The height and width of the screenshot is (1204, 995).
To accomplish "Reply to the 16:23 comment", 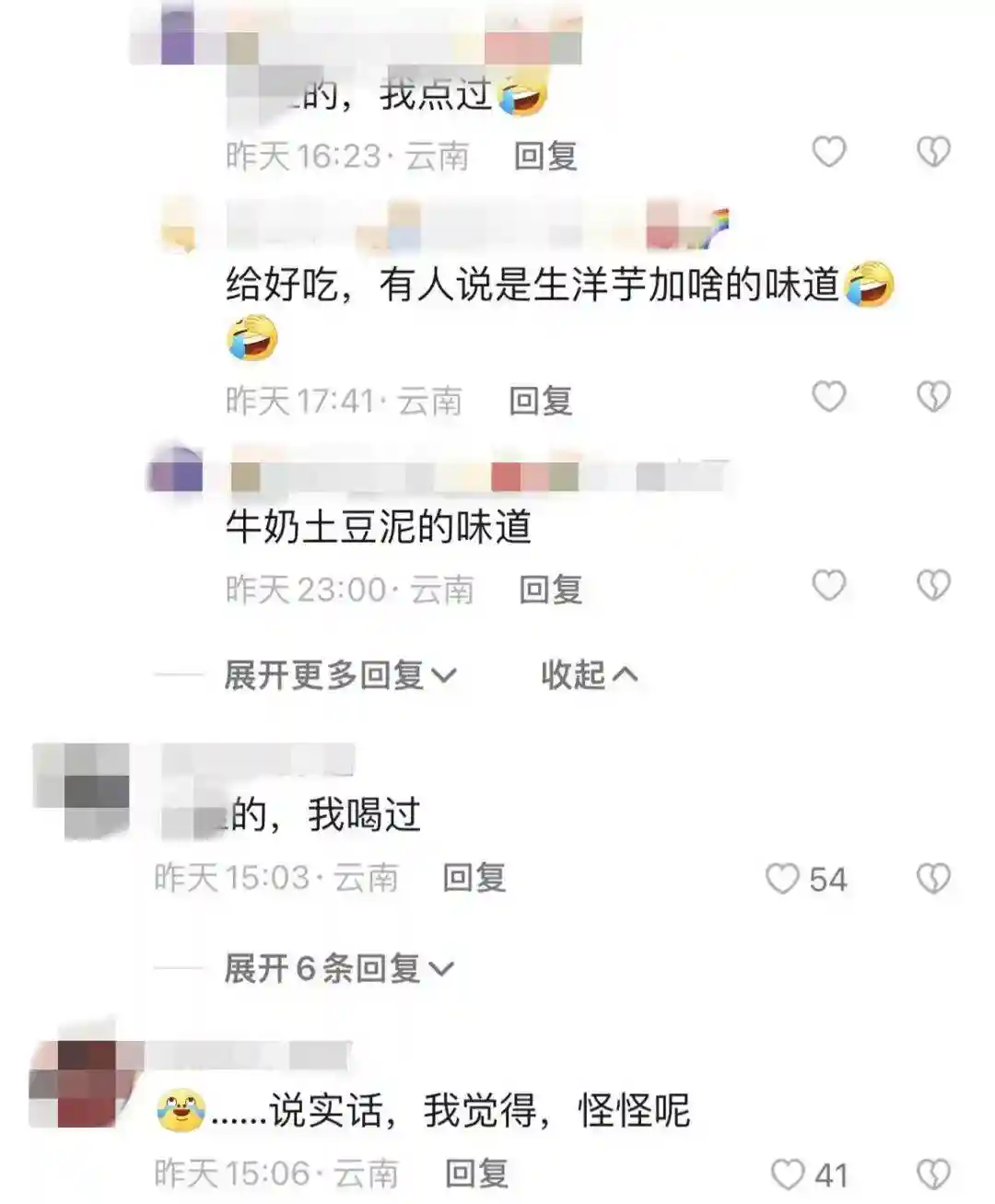I will [545, 156].
